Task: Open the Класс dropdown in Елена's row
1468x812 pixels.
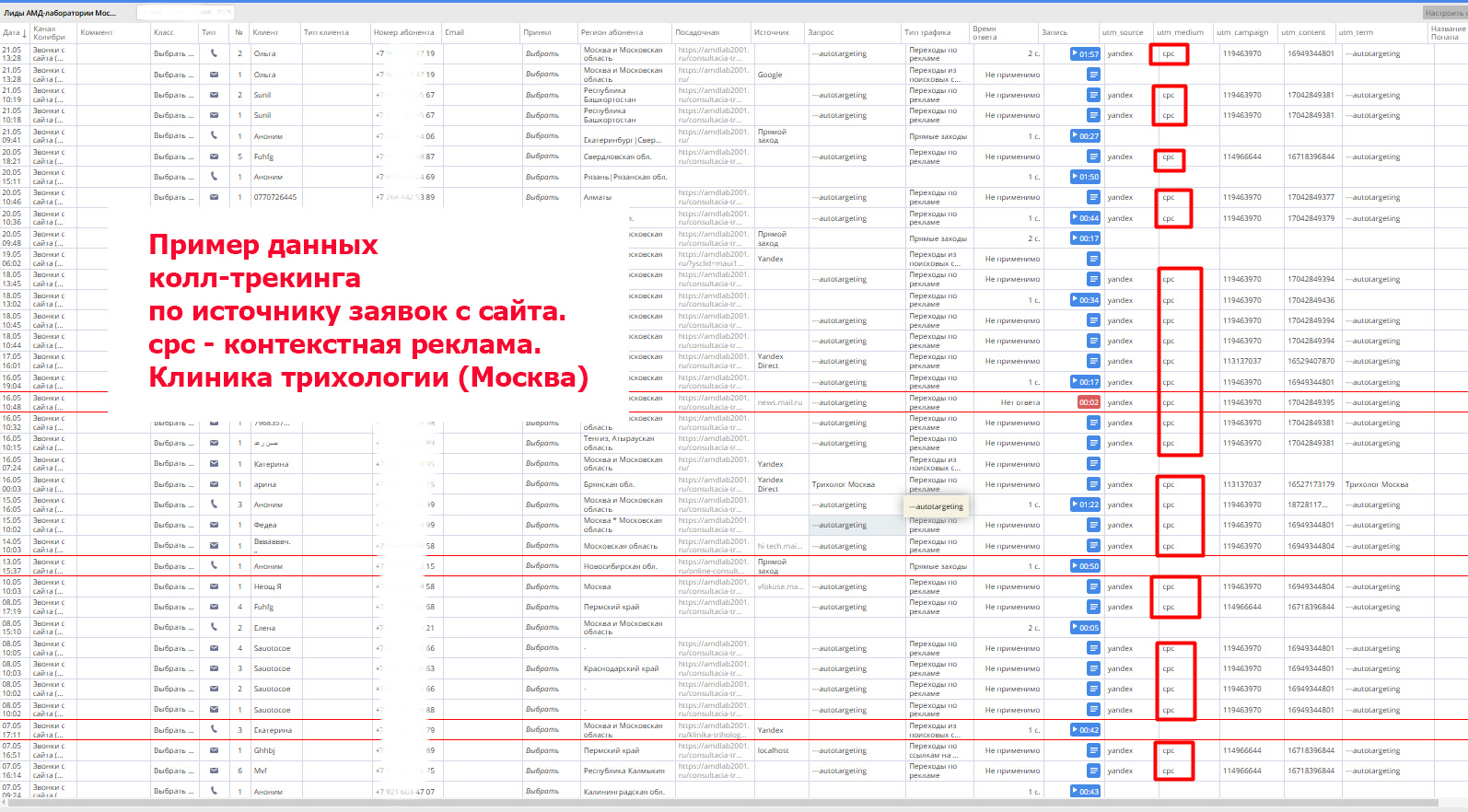Action: [174, 628]
